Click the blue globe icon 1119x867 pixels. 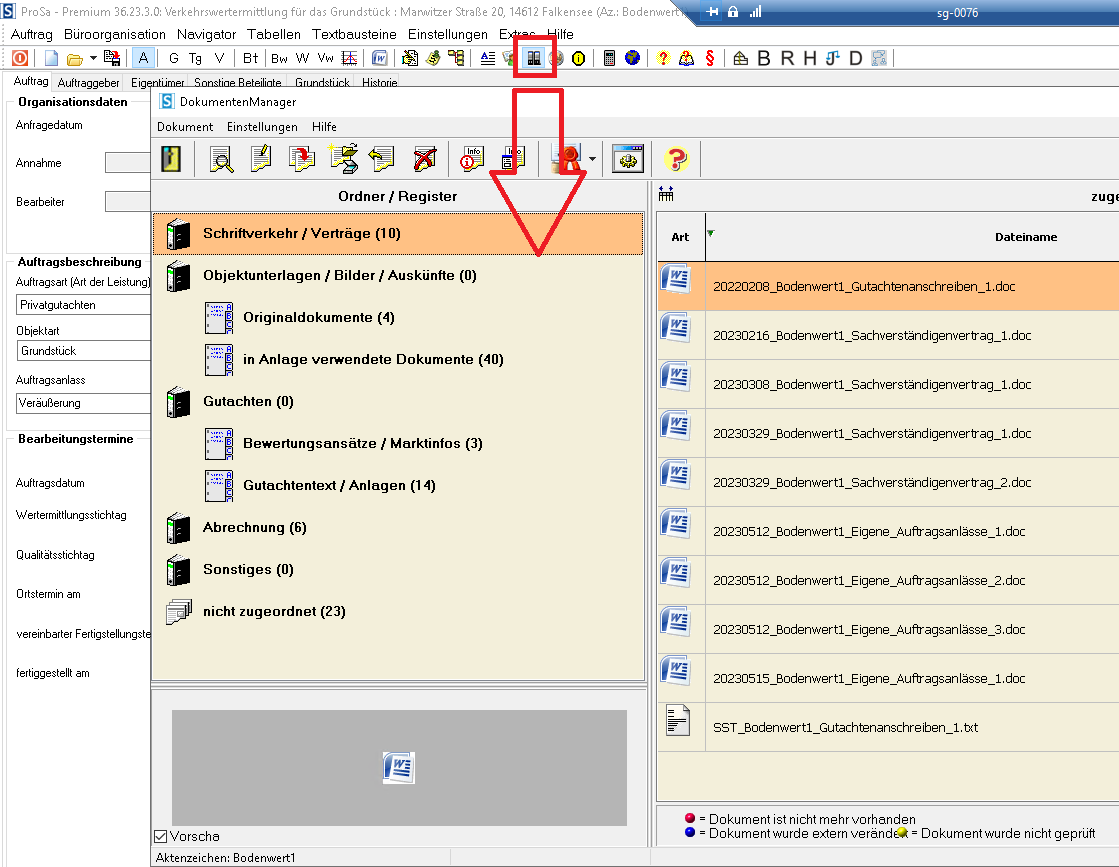(x=632, y=58)
